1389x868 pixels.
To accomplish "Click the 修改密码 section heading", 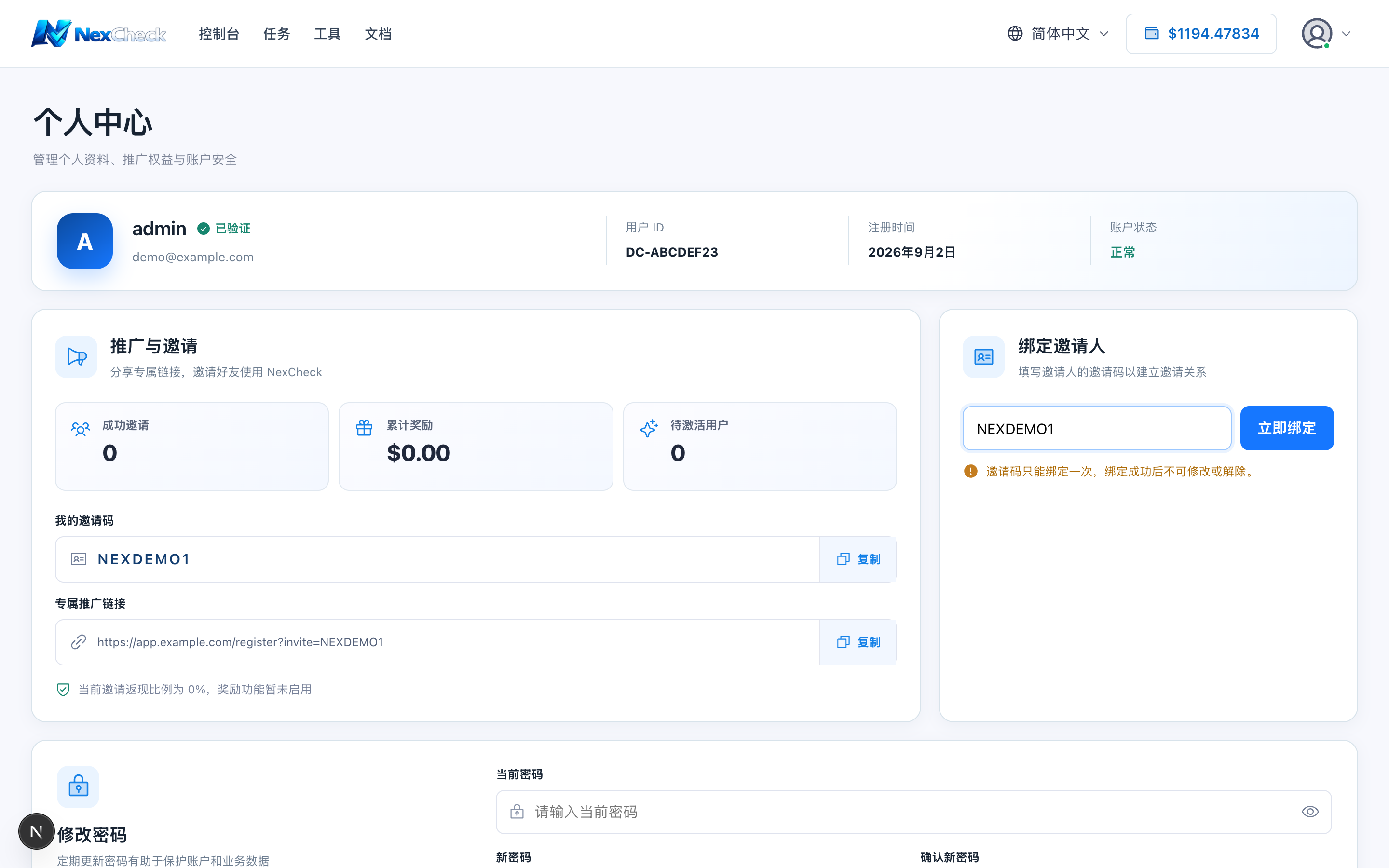I will click(x=92, y=835).
